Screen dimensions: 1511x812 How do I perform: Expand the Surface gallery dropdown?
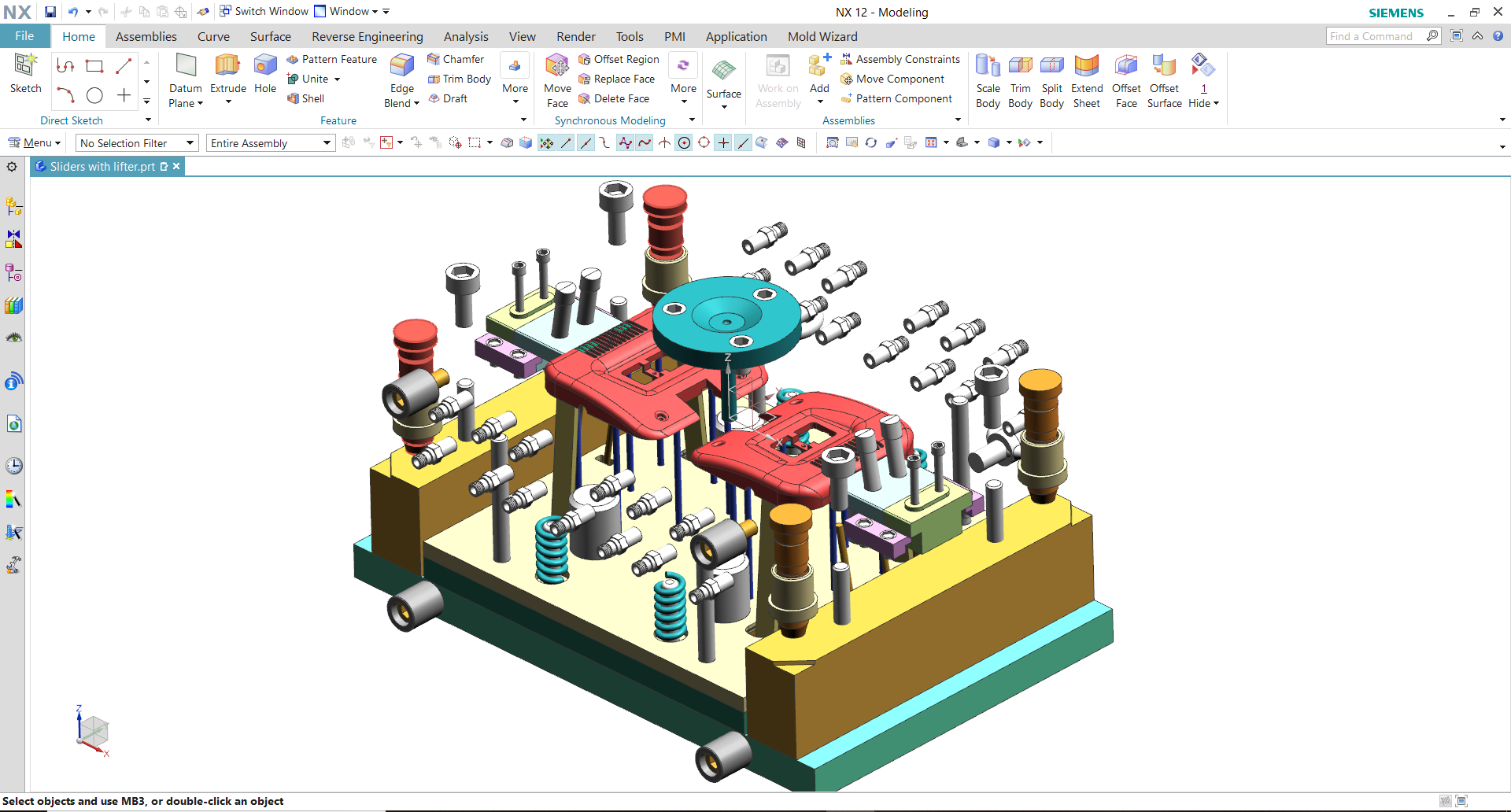tap(724, 106)
